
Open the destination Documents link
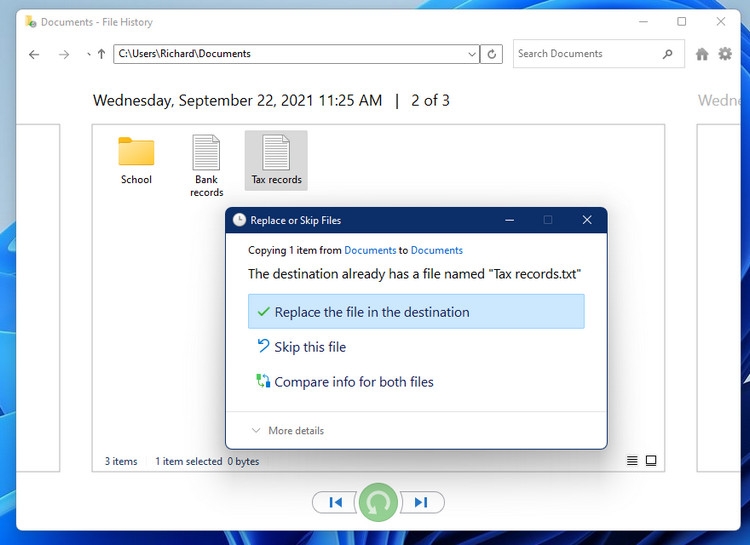436,250
